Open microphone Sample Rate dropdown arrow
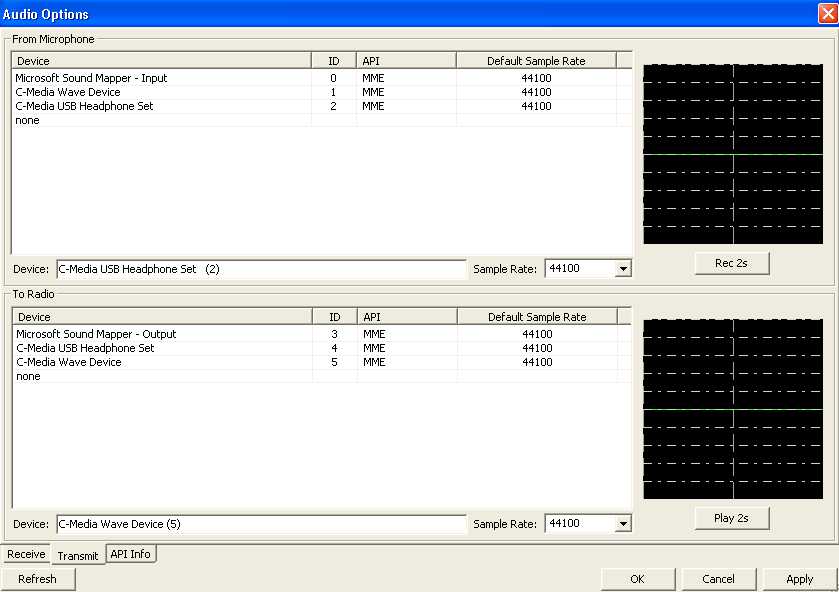Image resolution: width=839 pixels, height=592 pixels. point(623,269)
